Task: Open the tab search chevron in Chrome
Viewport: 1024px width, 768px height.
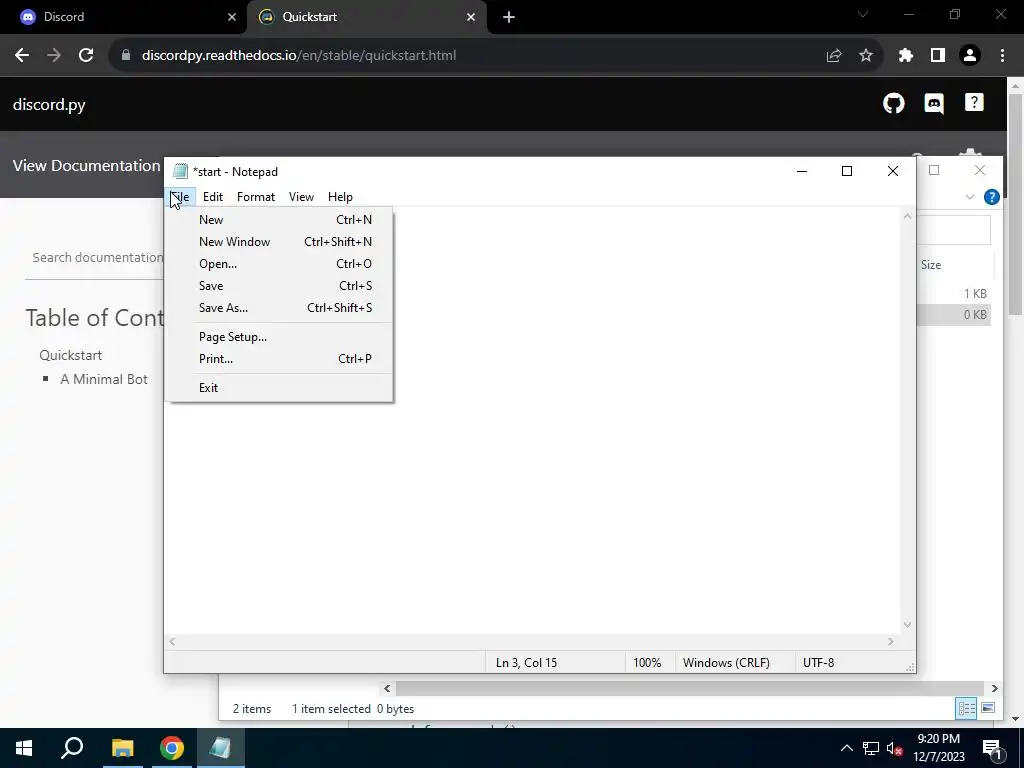Action: [x=863, y=14]
